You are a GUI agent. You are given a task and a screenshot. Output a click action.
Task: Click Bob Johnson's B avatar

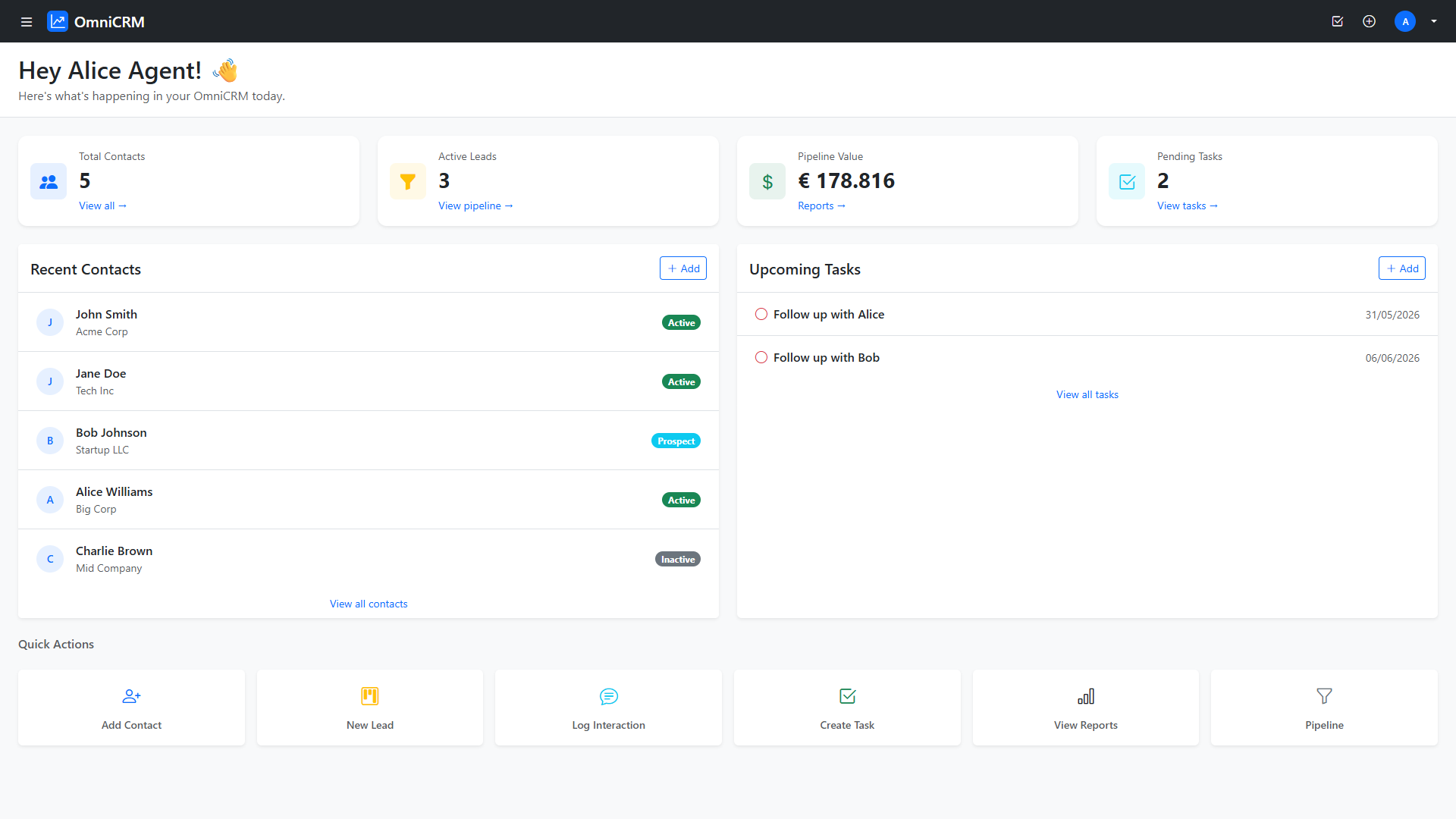point(50,441)
